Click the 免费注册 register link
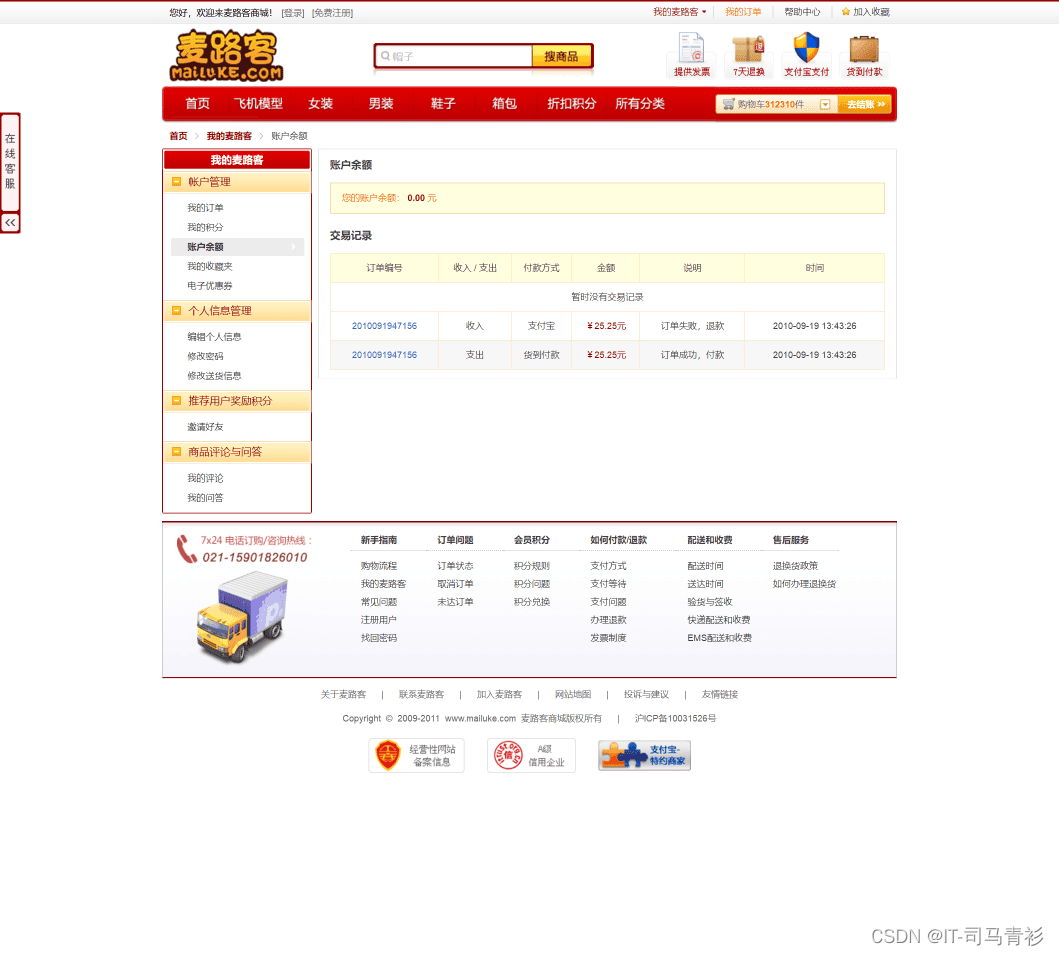 [x=332, y=13]
